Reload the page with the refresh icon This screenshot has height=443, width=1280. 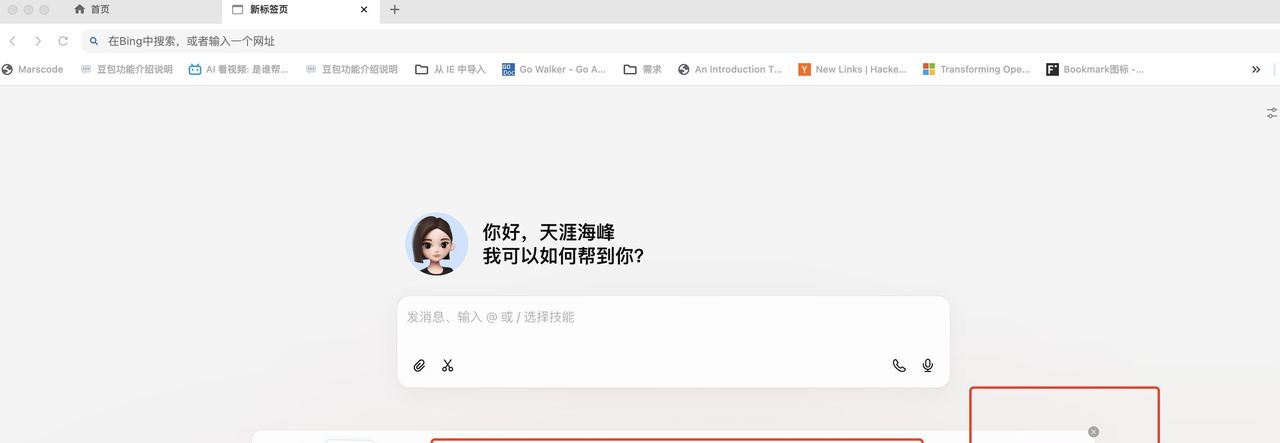[x=63, y=41]
